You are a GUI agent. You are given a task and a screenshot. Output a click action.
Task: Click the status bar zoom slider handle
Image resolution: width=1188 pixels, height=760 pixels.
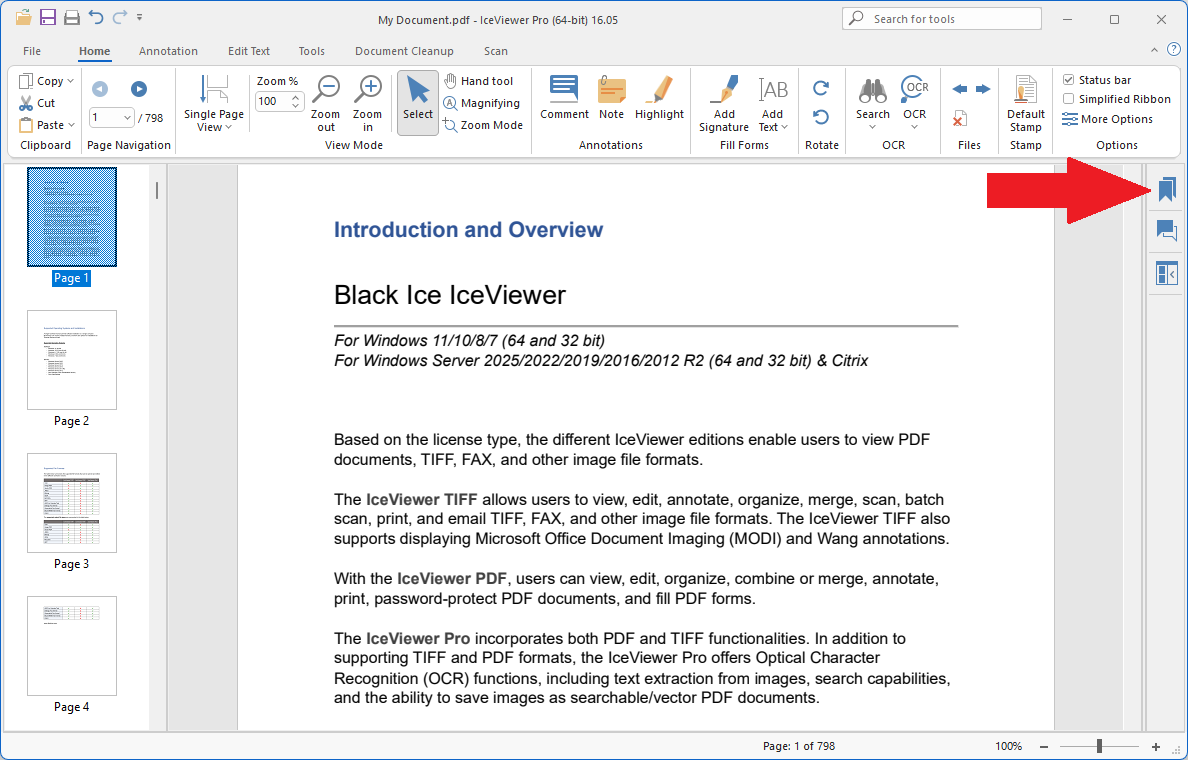[x=1099, y=746]
